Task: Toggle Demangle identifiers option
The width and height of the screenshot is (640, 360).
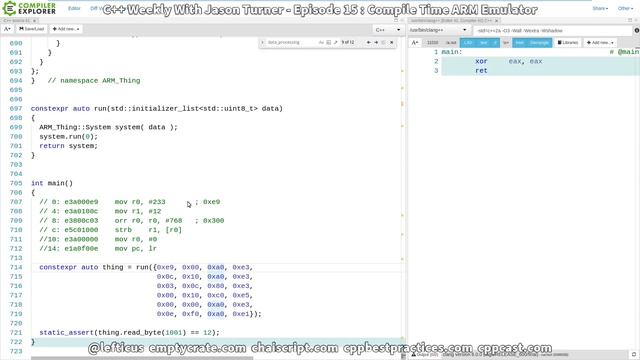Action: pos(540,42)
